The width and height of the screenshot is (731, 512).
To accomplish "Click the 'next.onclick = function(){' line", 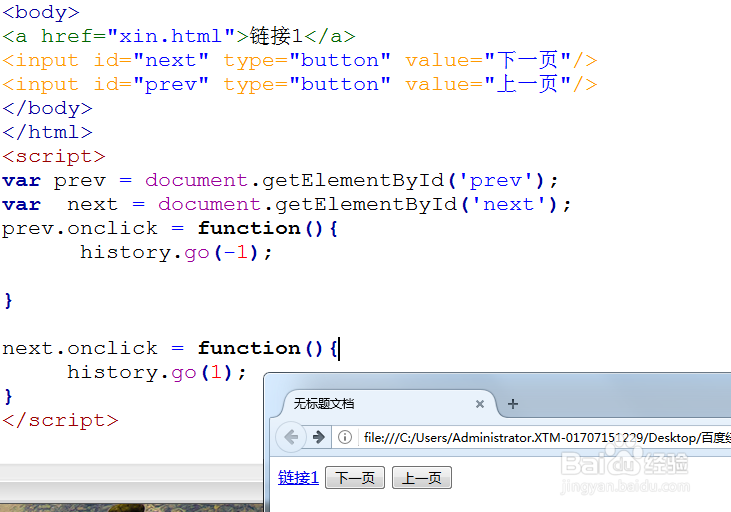I will pyautogui.click(x=170, y=348).
